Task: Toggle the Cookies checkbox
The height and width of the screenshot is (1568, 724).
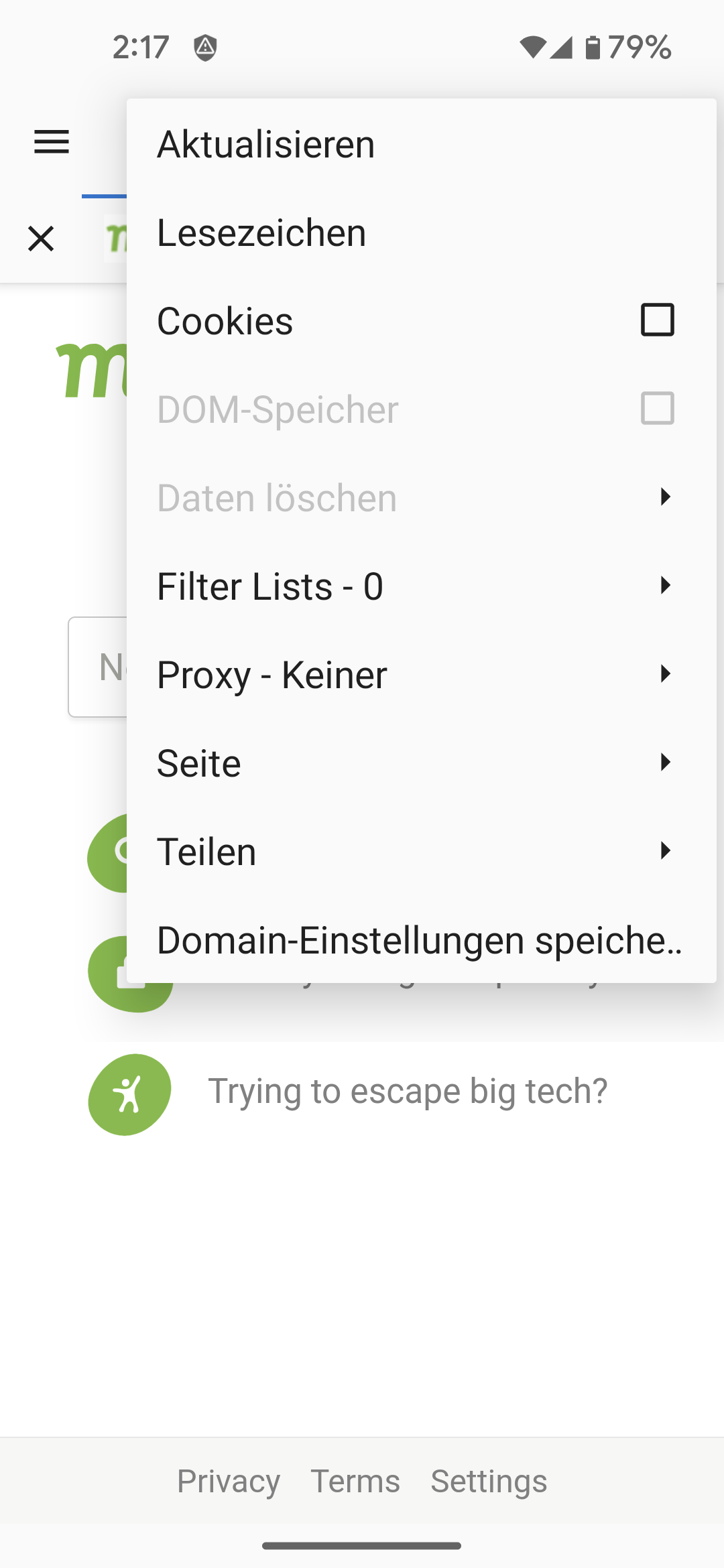Action: point(657,320)
